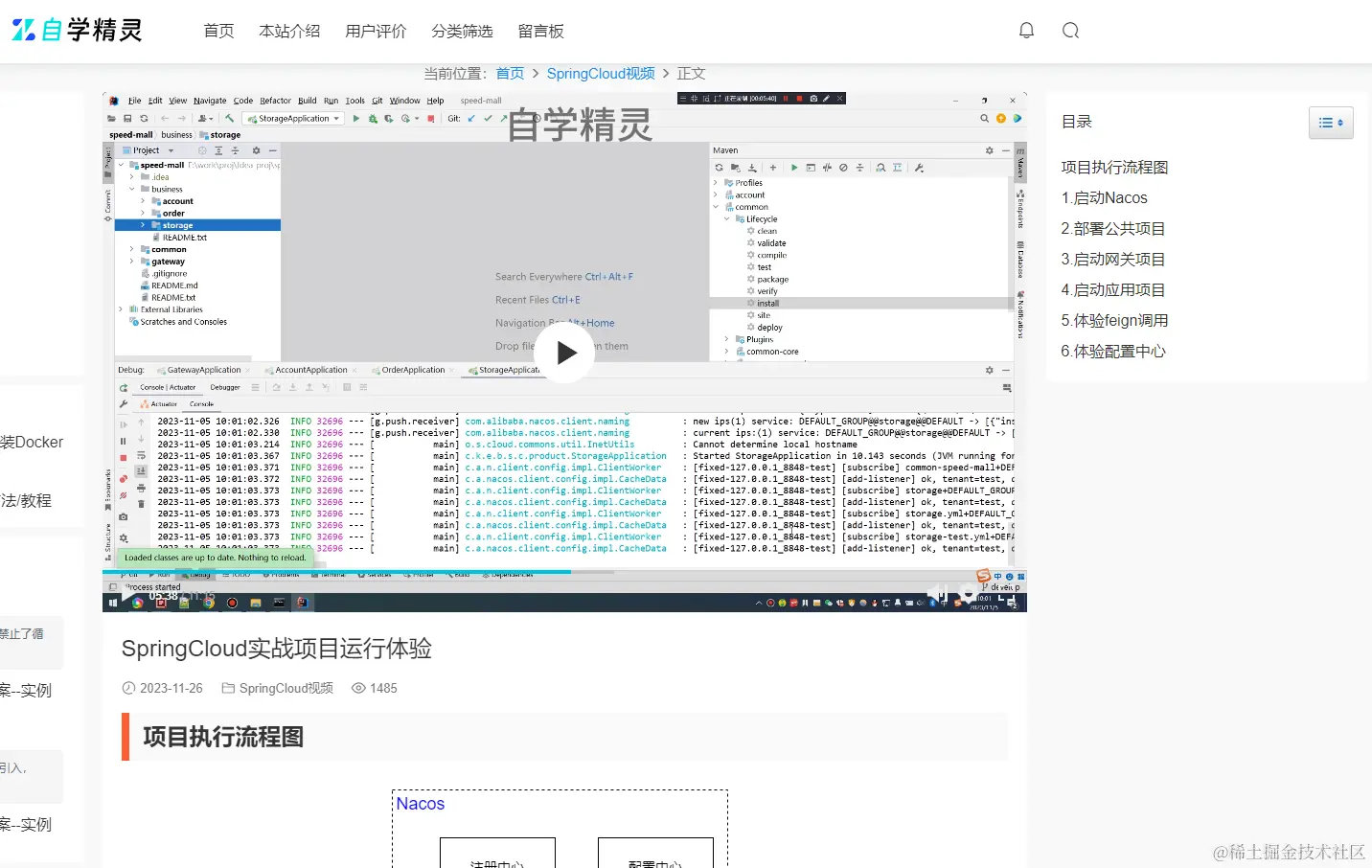Click the 自学精灵 site logo
Screen dimensions: 1372x868
pyautogui.click(x=77, y=31)
